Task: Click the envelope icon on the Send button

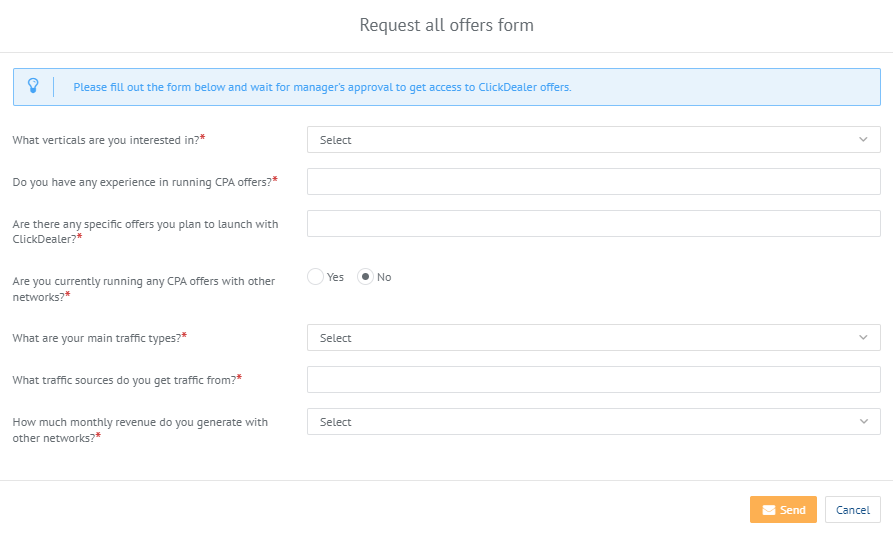Action: coord(769,510)
